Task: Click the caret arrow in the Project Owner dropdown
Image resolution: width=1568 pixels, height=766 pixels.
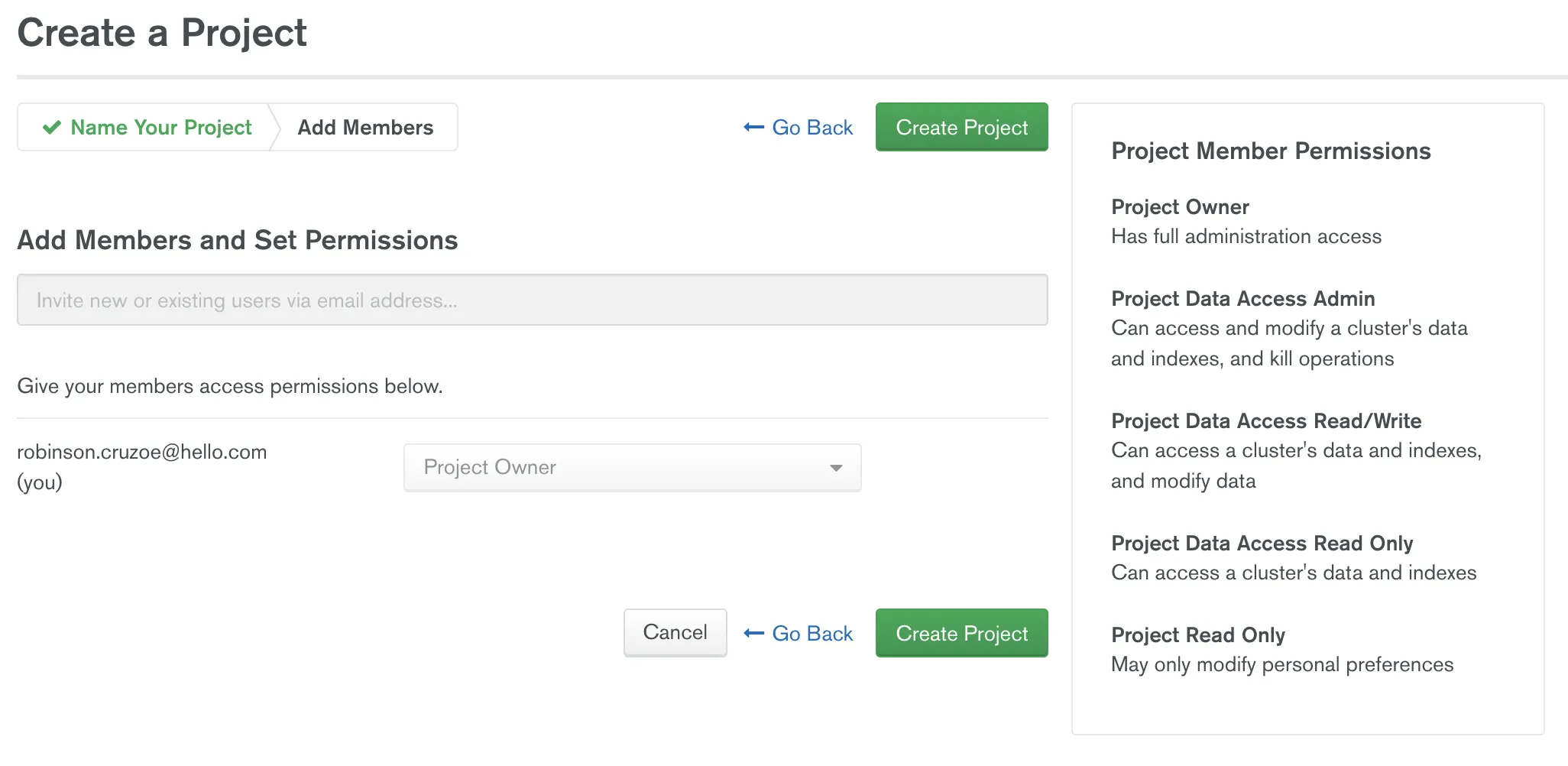Action: [x=836, y=468]
